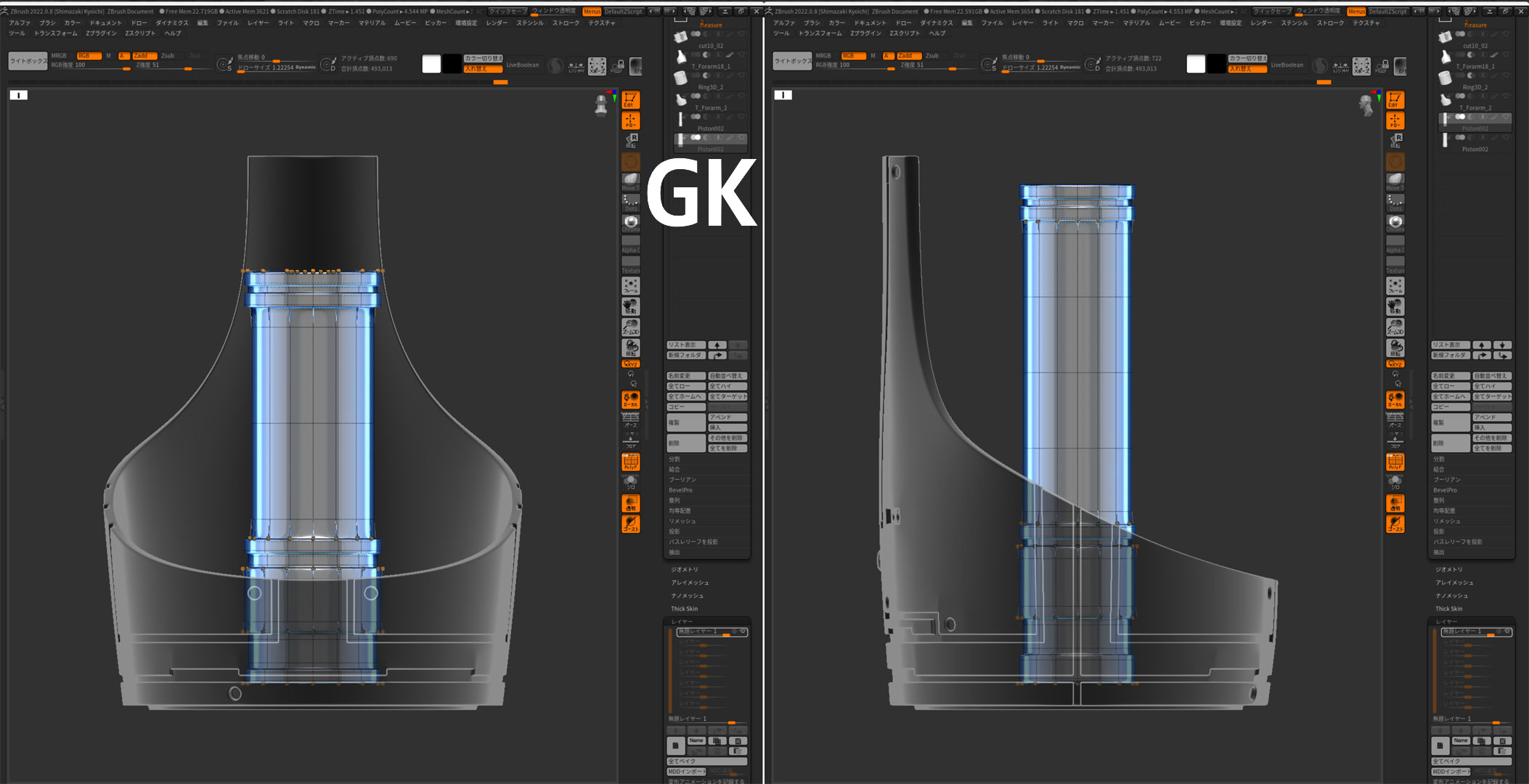
Task: Open the レイヤー menu in left window
Action: tap(258, 23)
